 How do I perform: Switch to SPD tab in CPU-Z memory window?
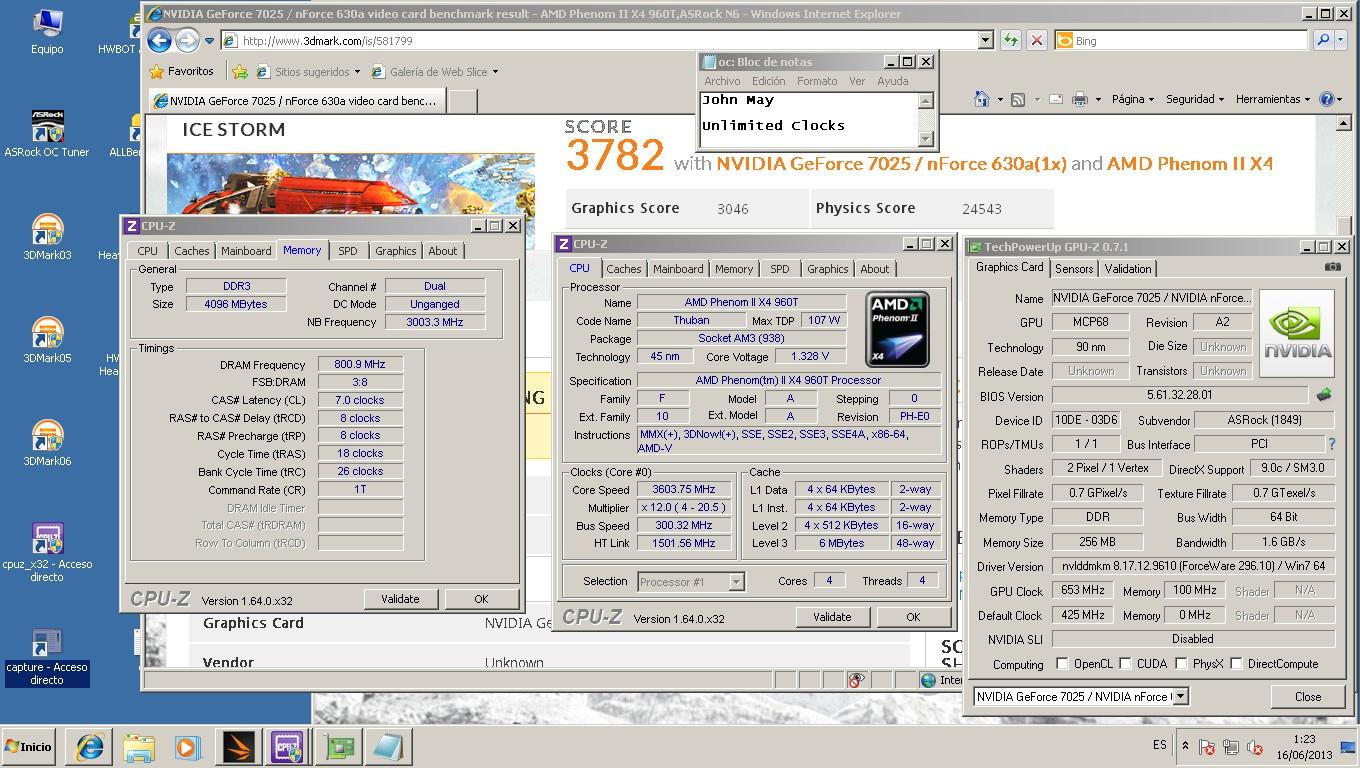click(347, 251)
